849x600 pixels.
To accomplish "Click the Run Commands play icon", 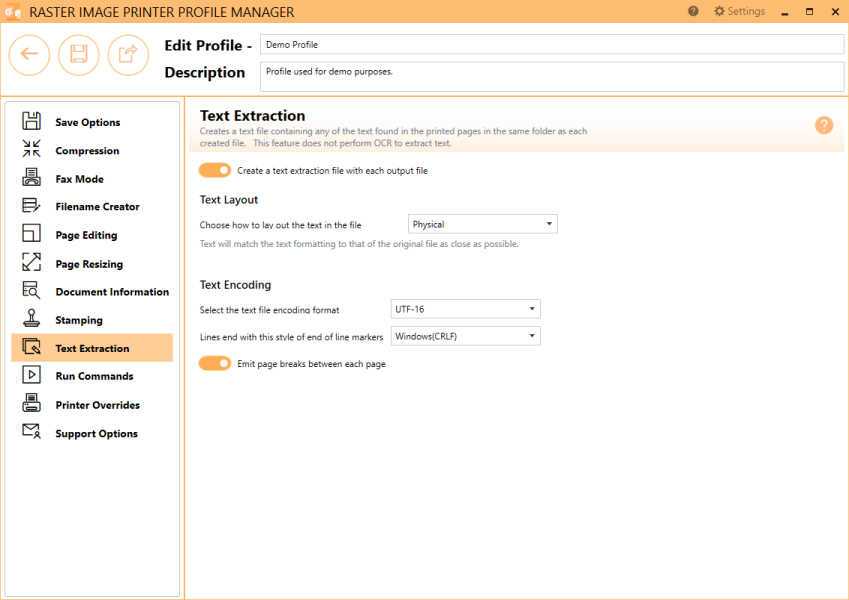I will [31, 374].
